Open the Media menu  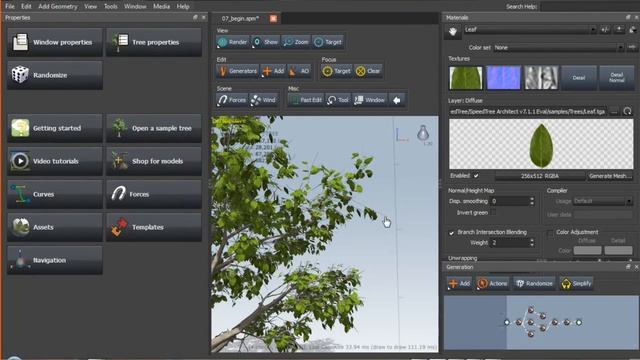161,7
